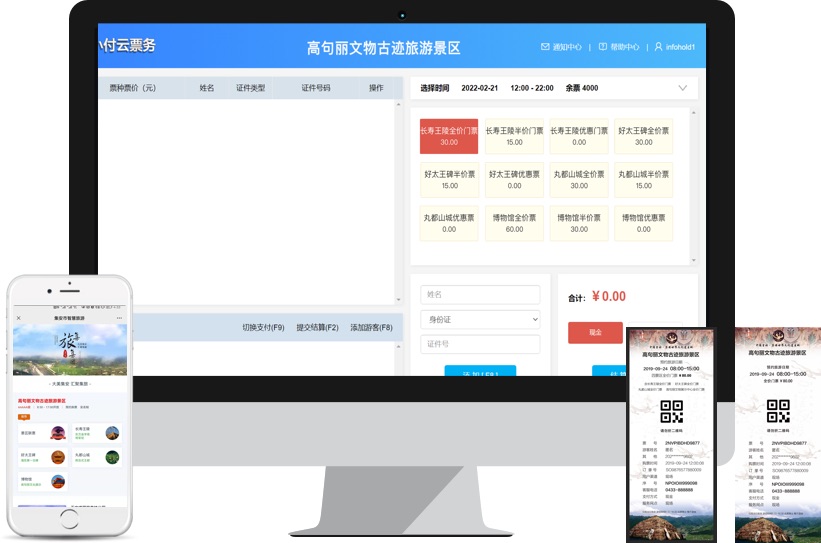Click the 姓名 name input field
Image resolution: width=821 pixels, height=543 pixels.
click(480, 295)
